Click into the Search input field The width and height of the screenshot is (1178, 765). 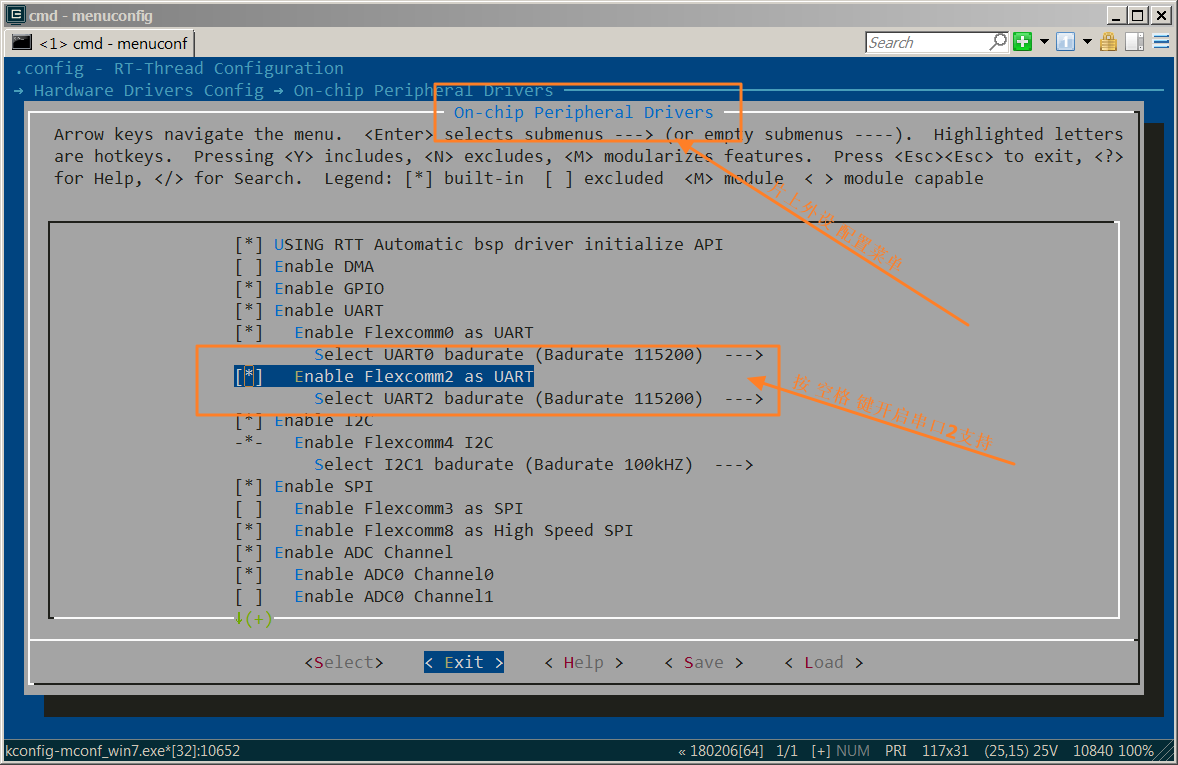click(x=926, y=42)
